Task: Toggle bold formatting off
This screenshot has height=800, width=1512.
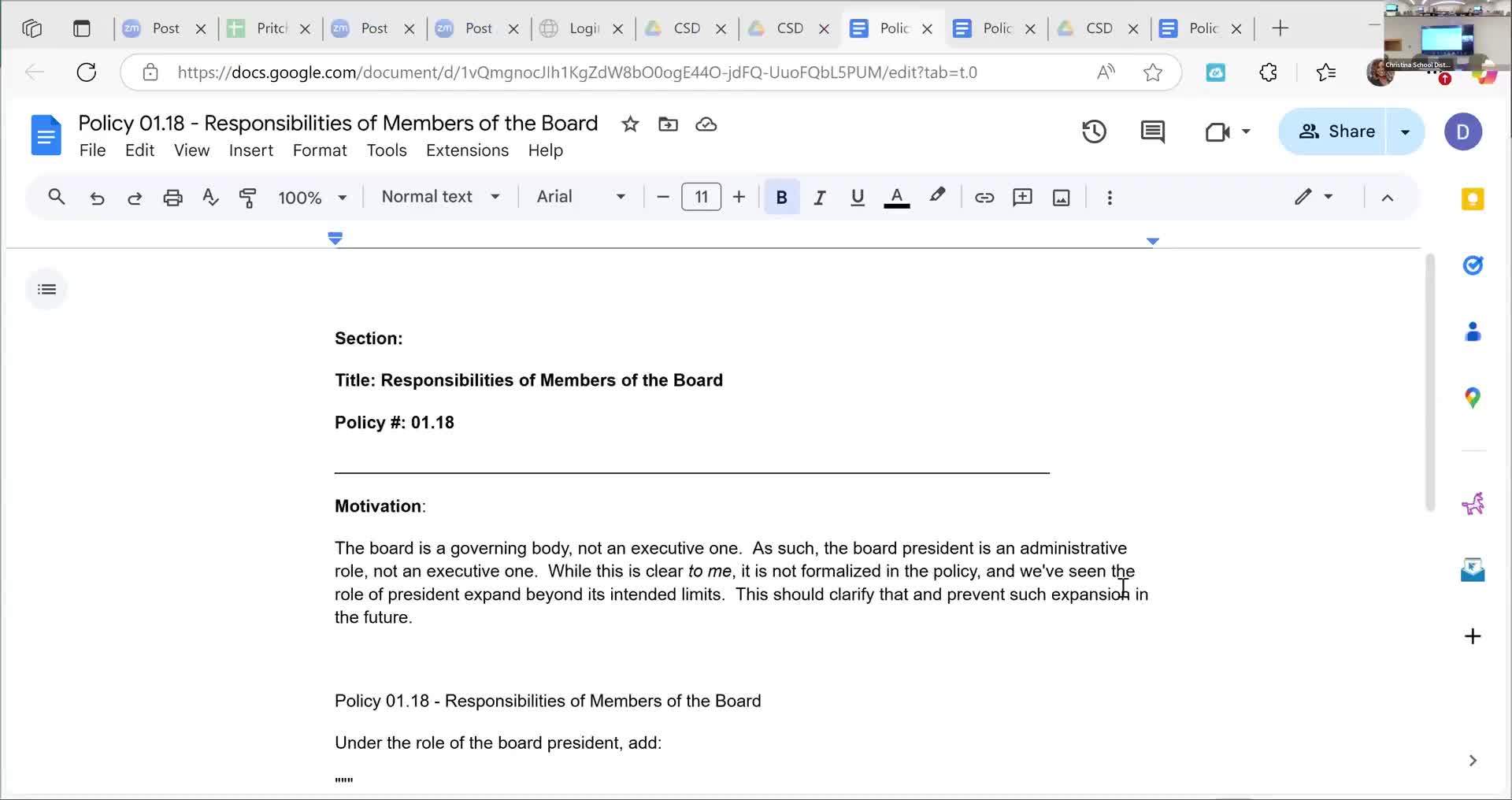Action: [x=781, y=198]
